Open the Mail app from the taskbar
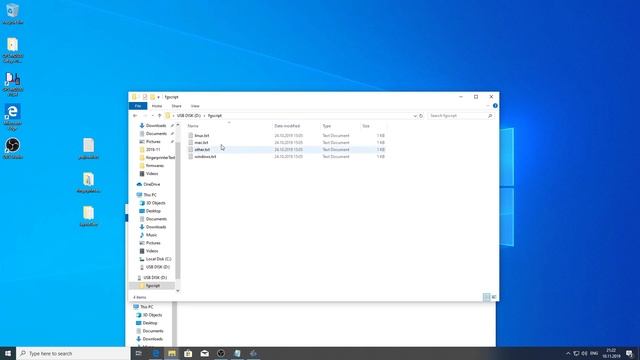640x360 pixels. pos(204,353)
